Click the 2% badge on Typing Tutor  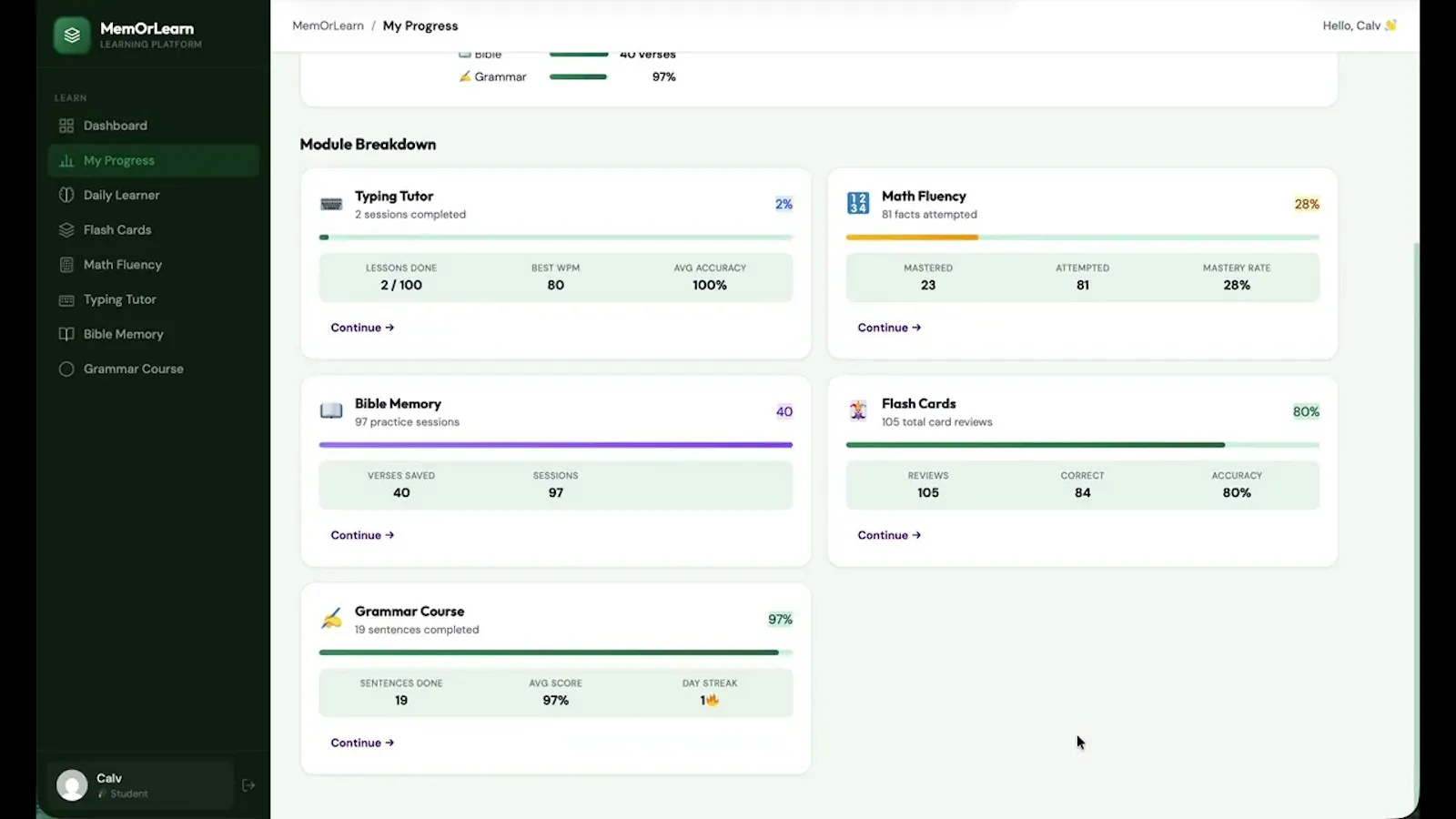pyautogui.click(x=784, y=204)
